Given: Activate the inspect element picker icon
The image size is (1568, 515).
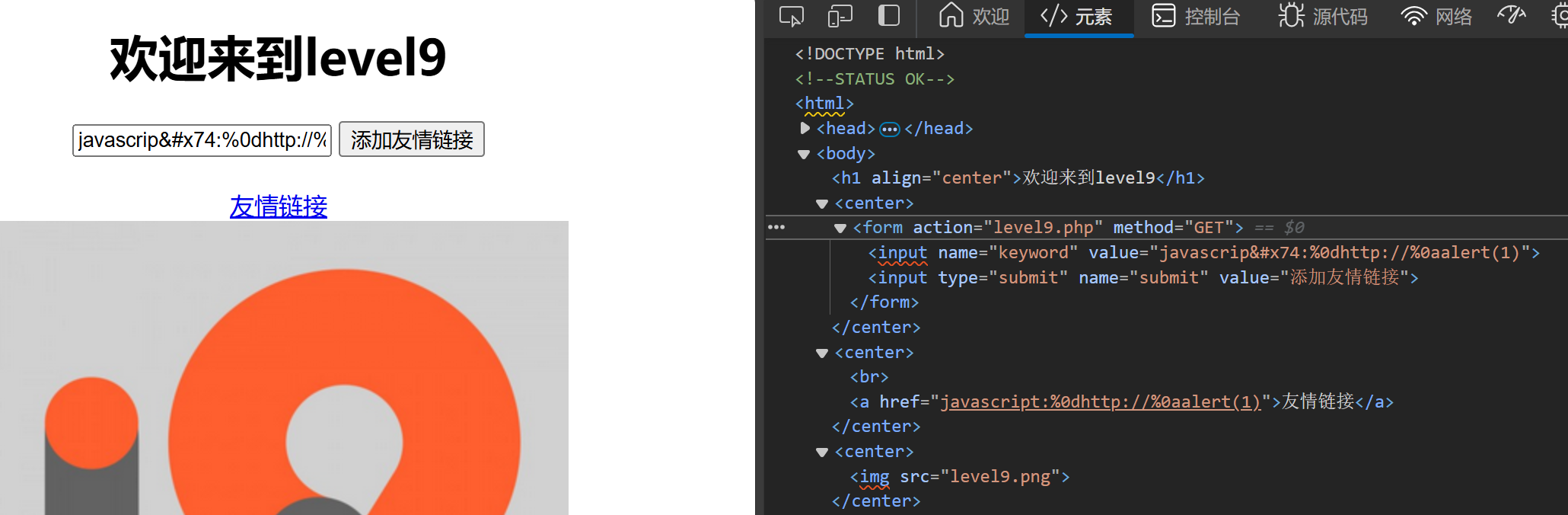Looking at the screenshot, I should [792, 16].
